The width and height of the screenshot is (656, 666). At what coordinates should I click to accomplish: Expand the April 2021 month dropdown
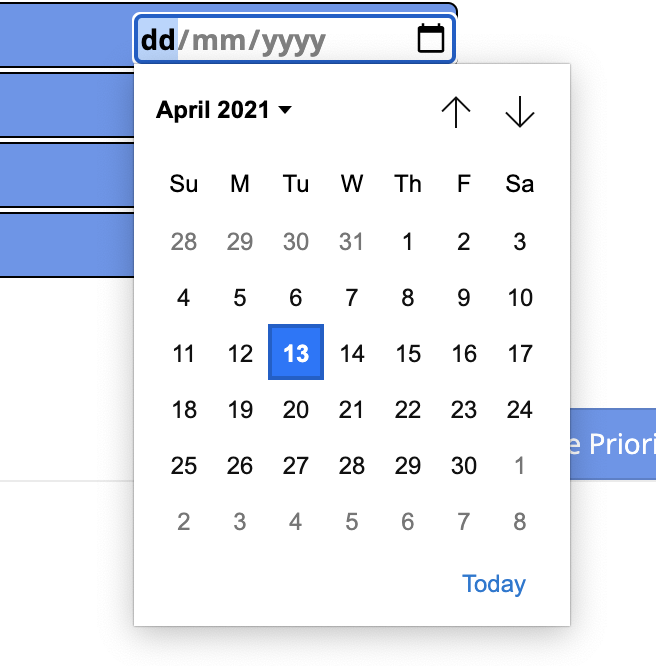point(224,110)
